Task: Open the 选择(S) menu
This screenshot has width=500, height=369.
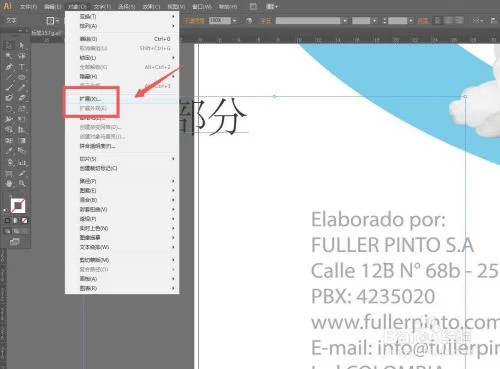Action: [x=127, y=7]
